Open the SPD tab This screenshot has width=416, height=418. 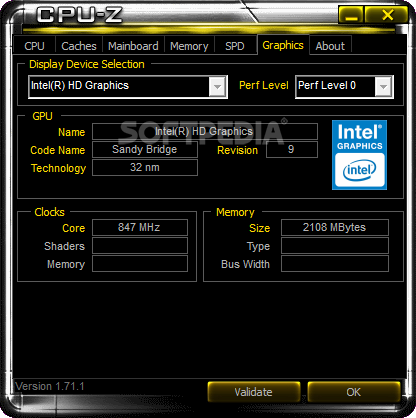[x=235, y=46]
